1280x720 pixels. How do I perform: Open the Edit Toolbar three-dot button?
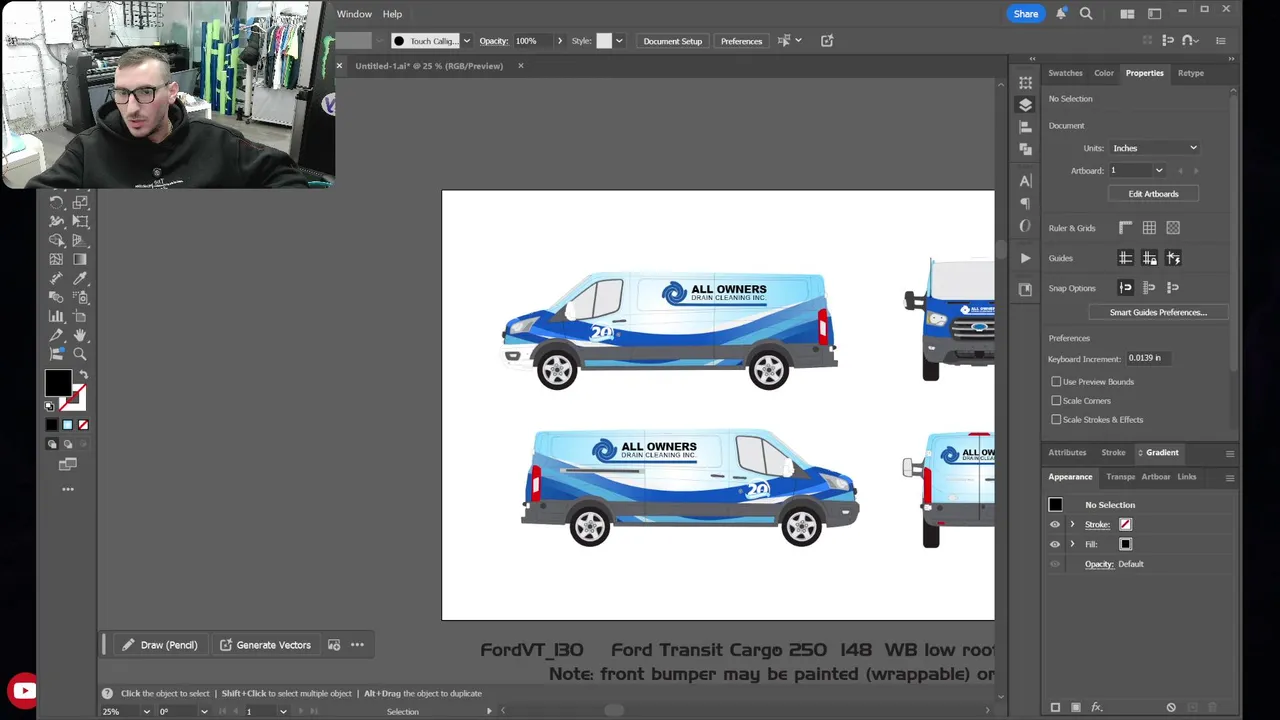[68, 489]
